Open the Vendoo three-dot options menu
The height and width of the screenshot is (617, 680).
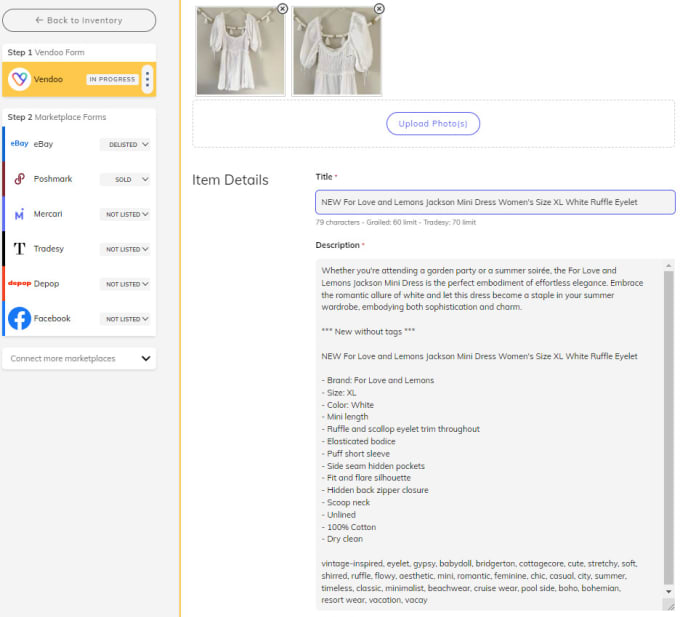click(147, 79)
